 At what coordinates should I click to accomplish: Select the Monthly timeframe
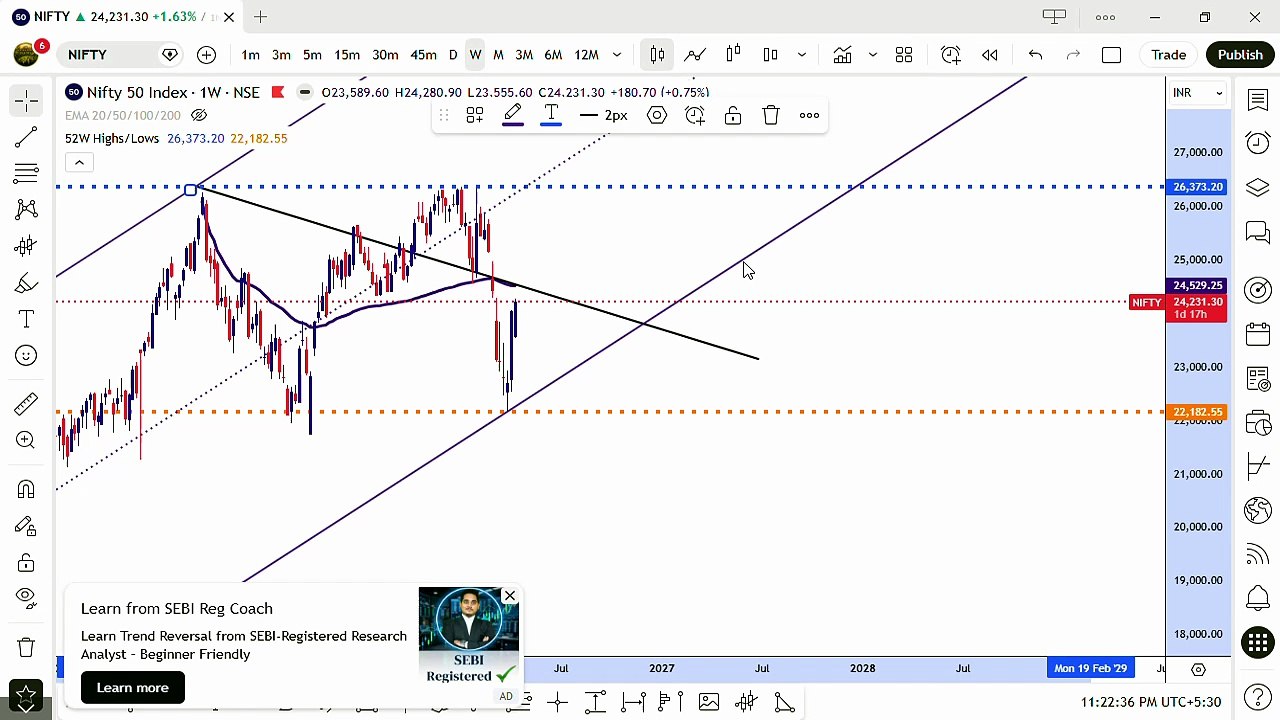[498, 55]
